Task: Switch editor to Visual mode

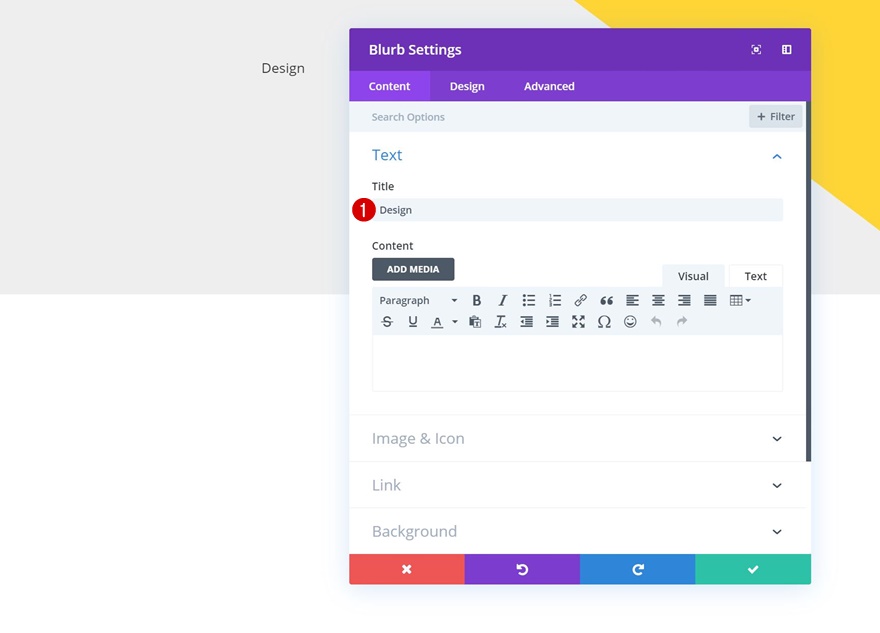Action: coord(693,276)
